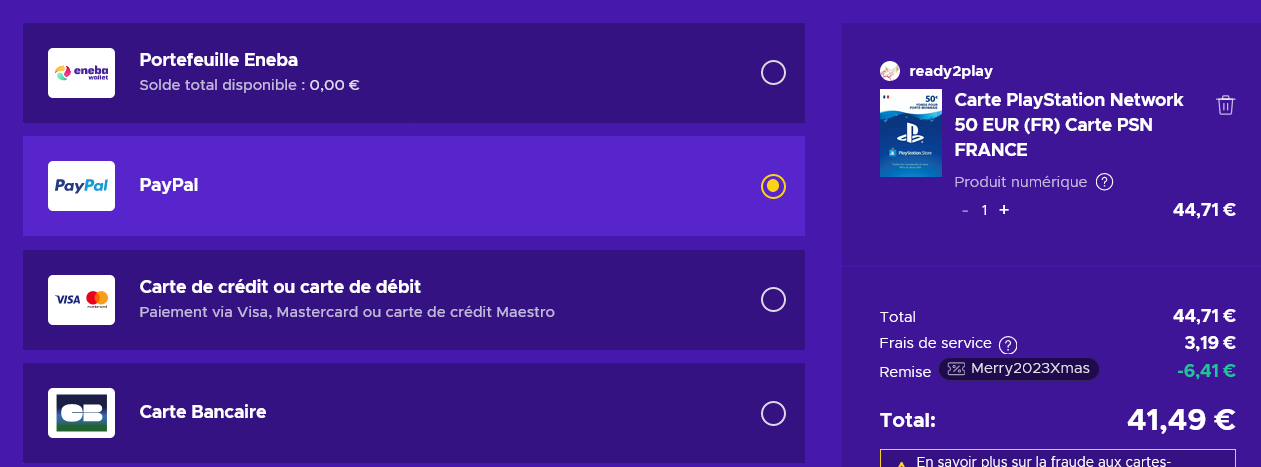Click the ready2play seller avatar

[x=890, y=71]
